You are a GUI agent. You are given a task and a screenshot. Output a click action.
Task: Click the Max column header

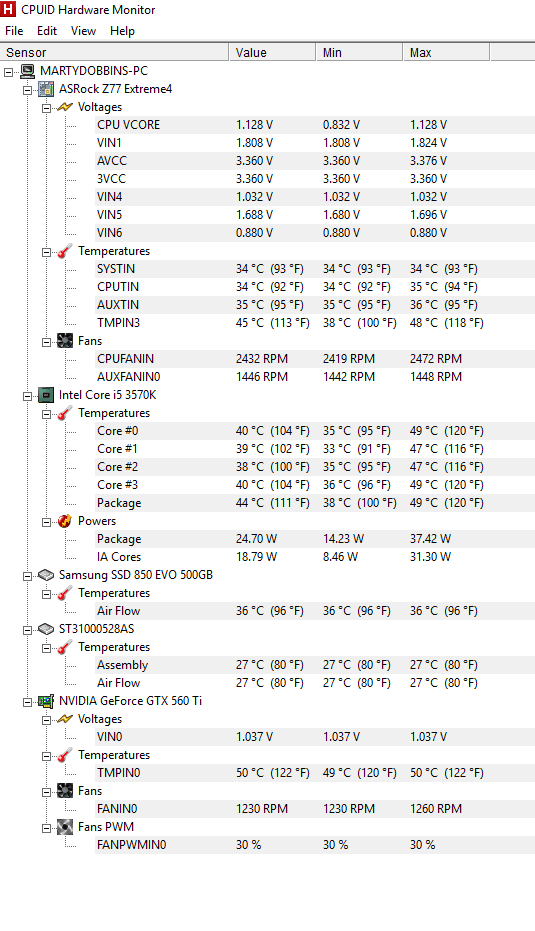(x=446, y=52)
